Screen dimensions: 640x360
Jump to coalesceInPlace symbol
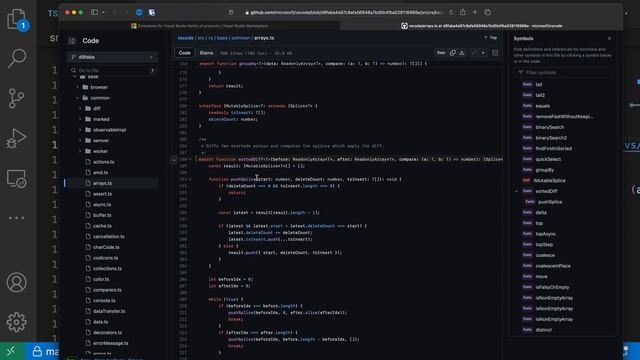point(553,266)
